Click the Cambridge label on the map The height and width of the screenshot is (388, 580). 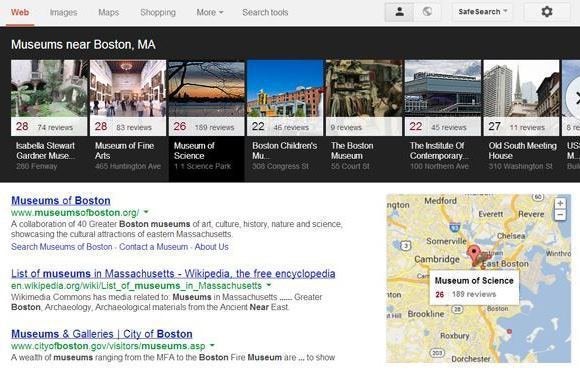(437, 259)
